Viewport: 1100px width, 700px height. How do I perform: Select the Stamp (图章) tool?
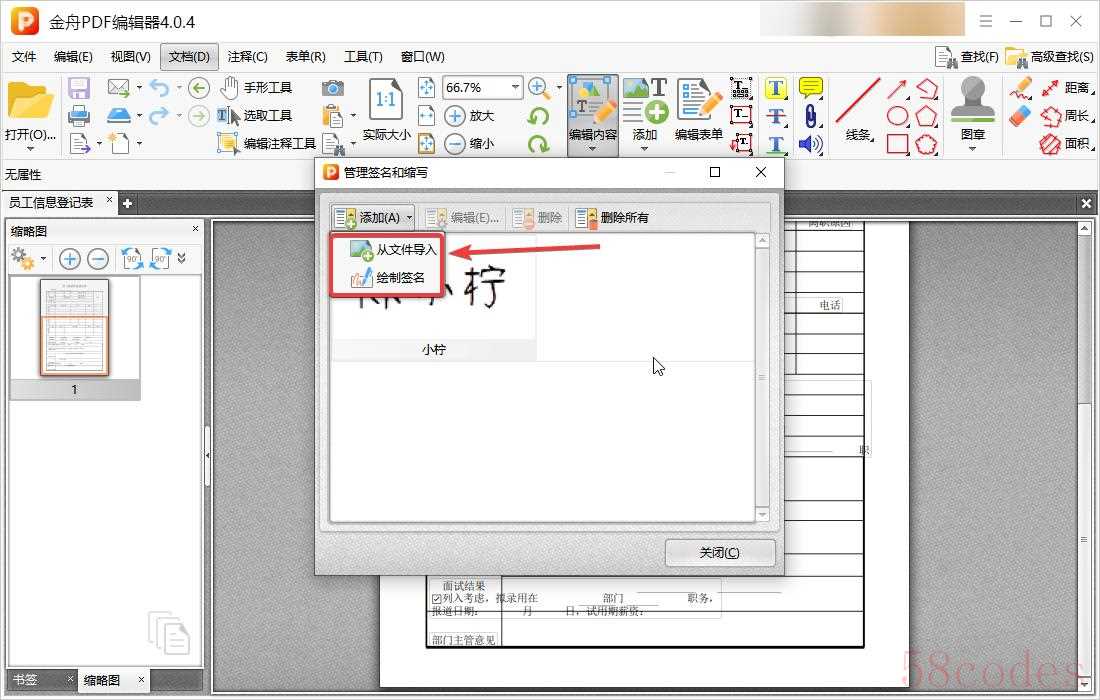[972, 110]
